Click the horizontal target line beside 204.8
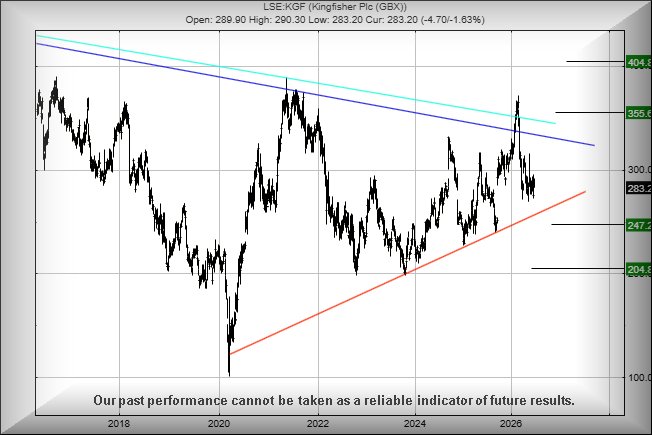The height and width of the screenshot is (435, 652). point(578,268)
